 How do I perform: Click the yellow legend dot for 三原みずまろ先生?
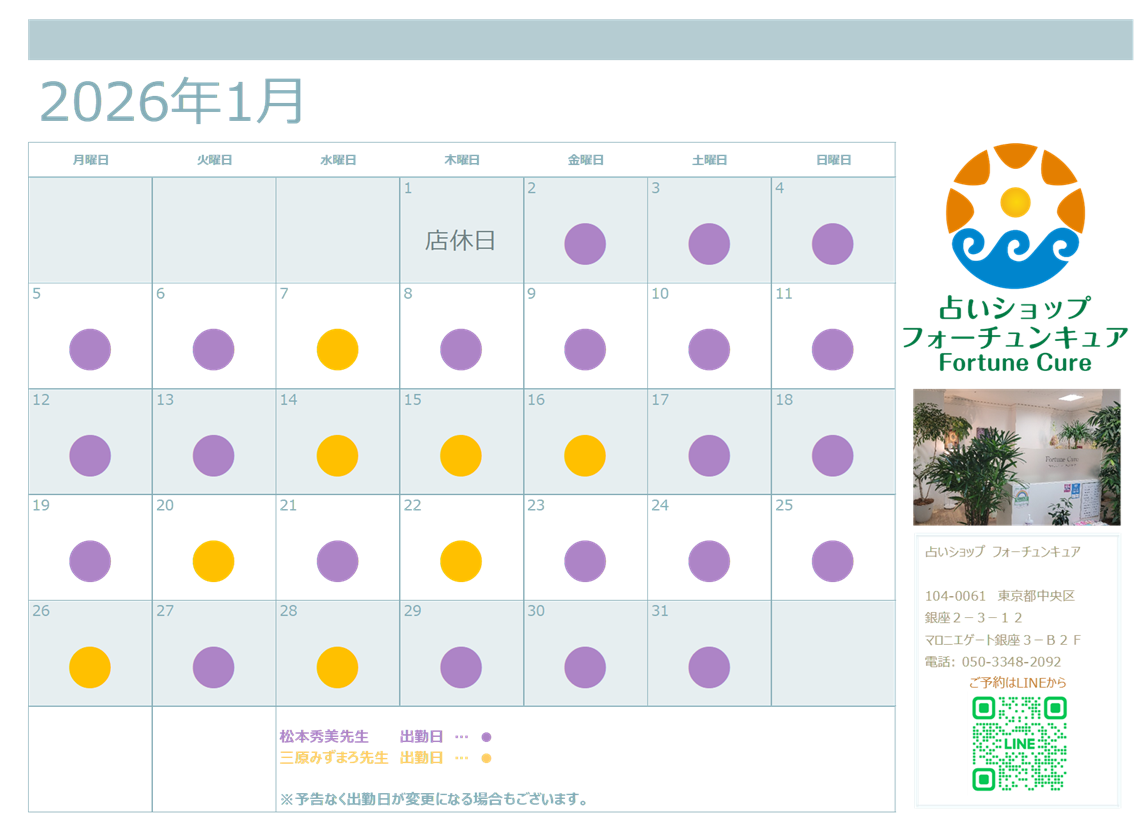tap(486, 758)
